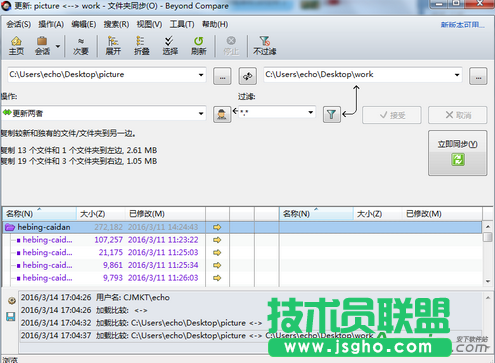Click the Select (选择) toolbar icon

point(170,46)
